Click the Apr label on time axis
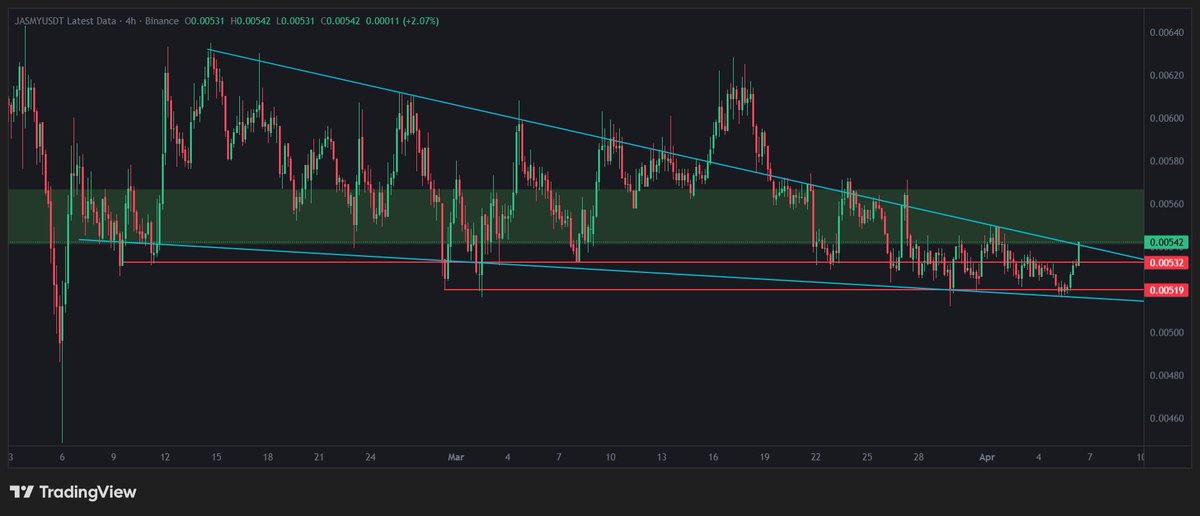Screen dimensions: 1200x516 pyautogui.click(x=986, y=457)
